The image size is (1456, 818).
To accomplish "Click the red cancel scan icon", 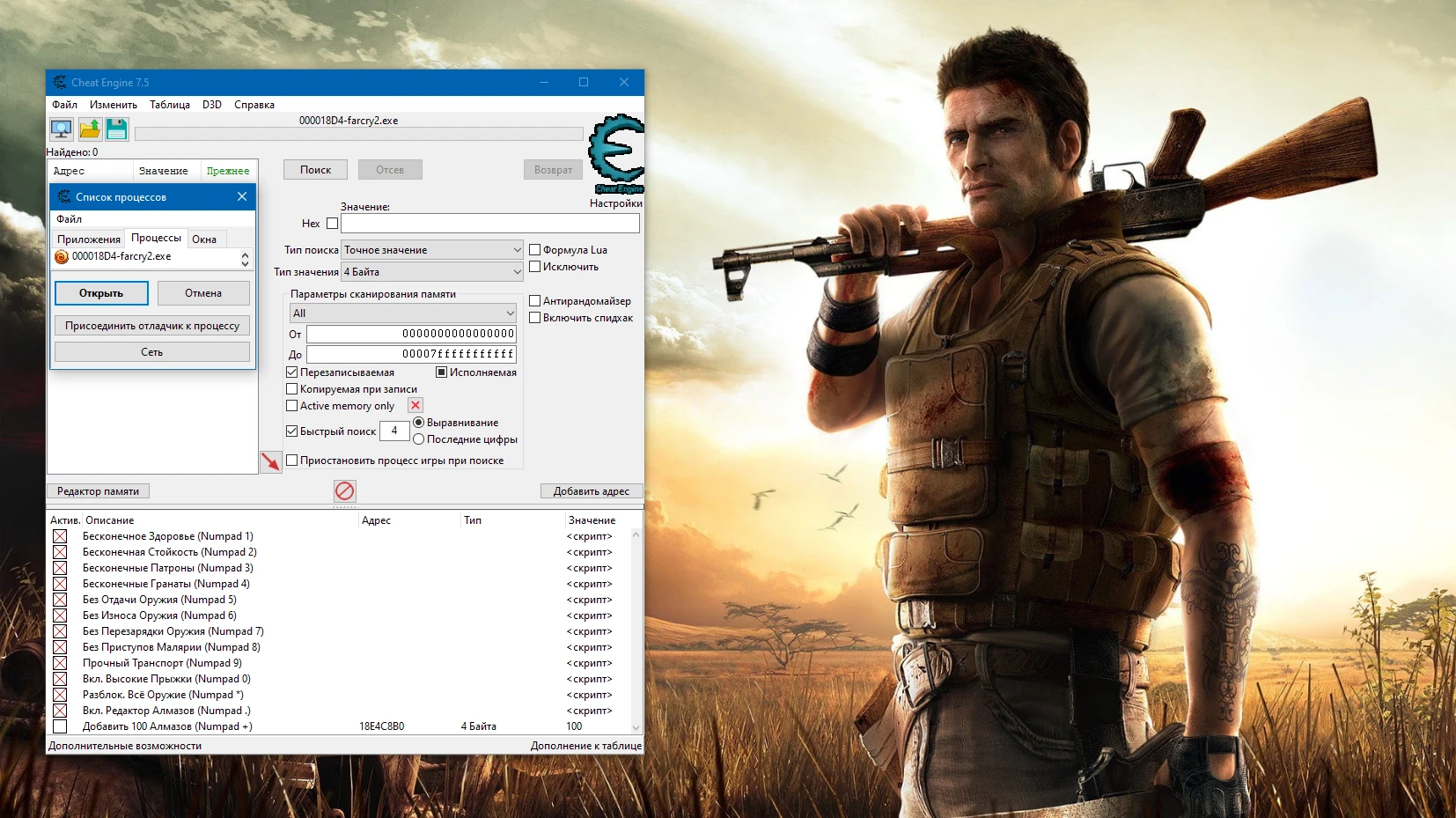I will (x=344, y=491).
